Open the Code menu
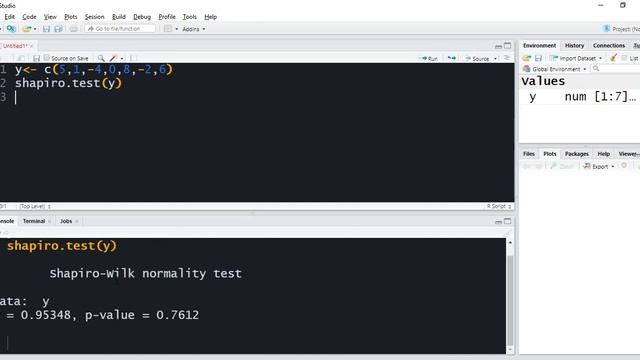The height and width of the screenshot is (360, 640). tap(29, 17)
